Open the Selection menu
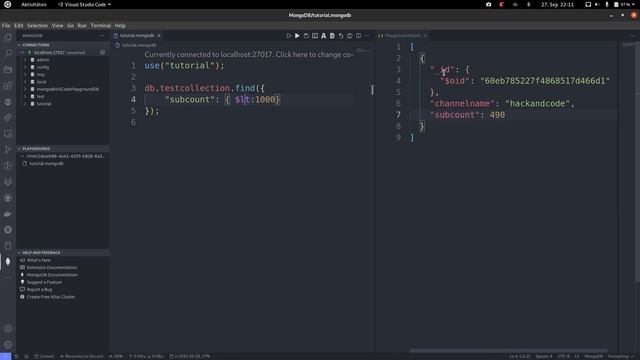This screenshot has height=360, width=640. point(38,26)
